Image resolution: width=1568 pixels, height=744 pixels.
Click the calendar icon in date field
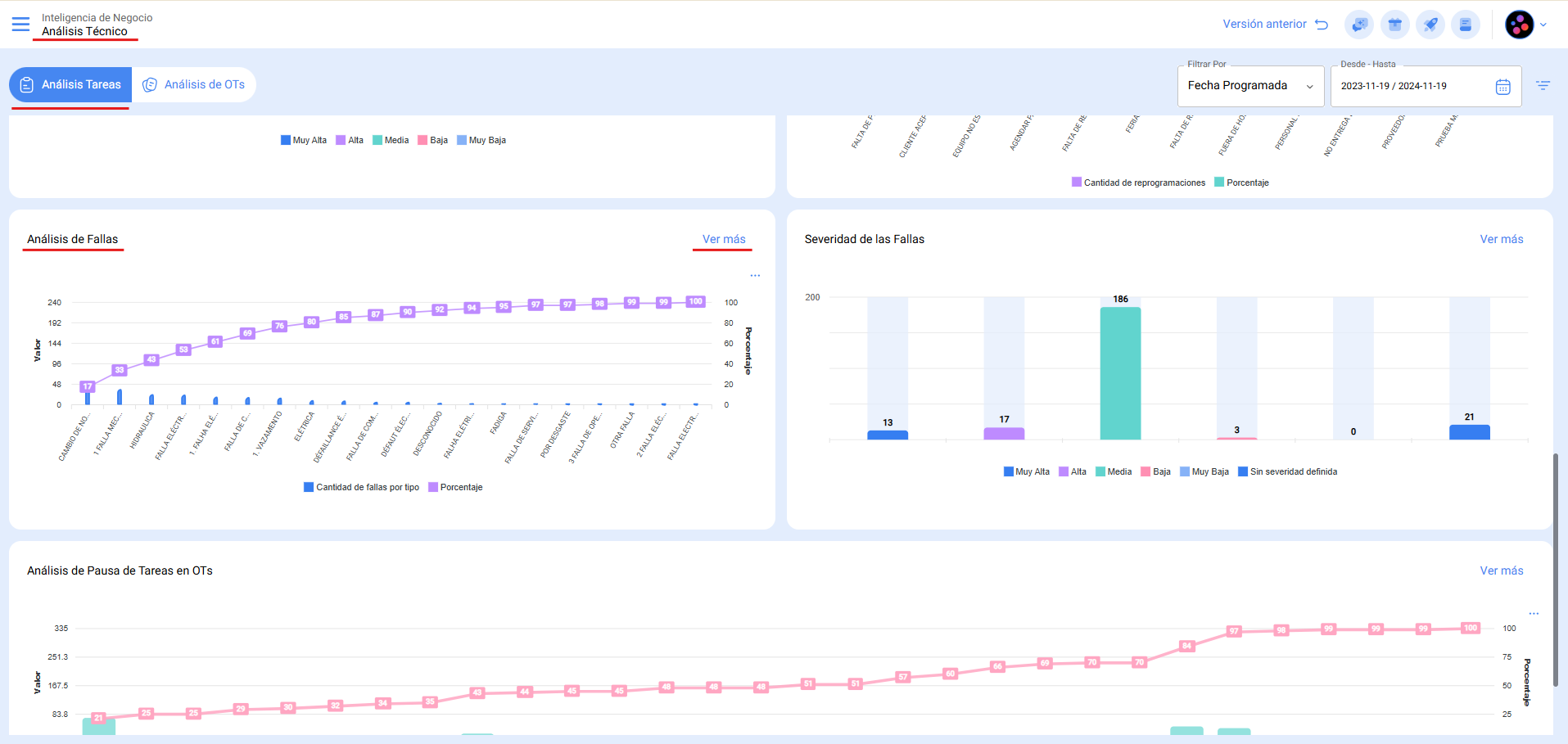(1502, 87)
